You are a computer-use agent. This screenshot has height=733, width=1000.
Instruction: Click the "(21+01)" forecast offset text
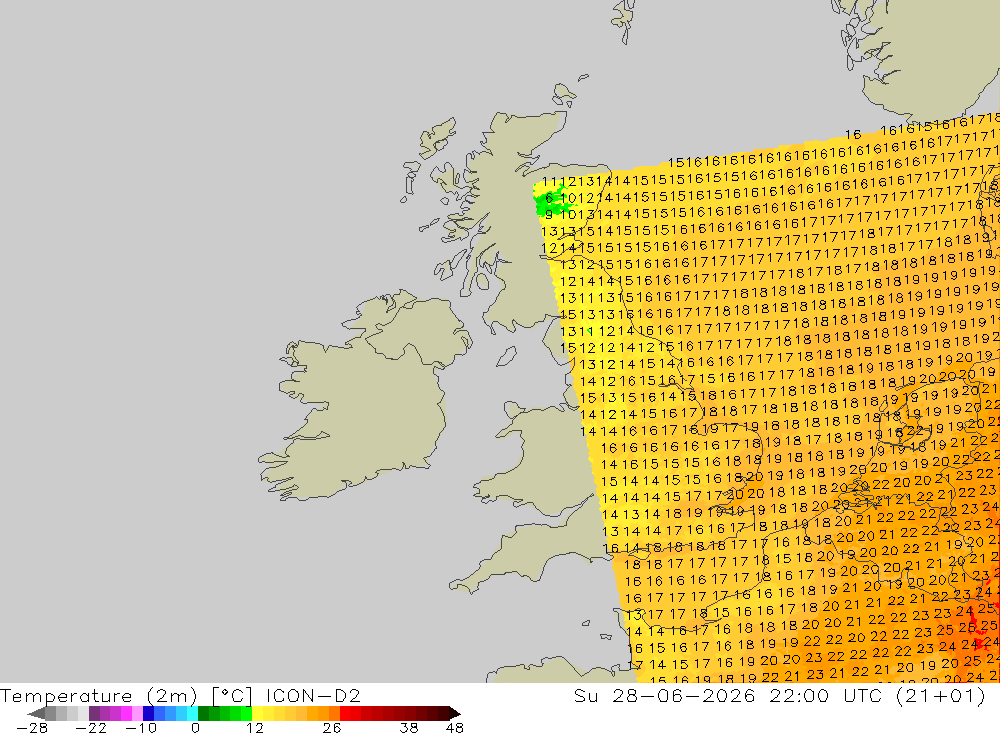(x=941, y=695)
